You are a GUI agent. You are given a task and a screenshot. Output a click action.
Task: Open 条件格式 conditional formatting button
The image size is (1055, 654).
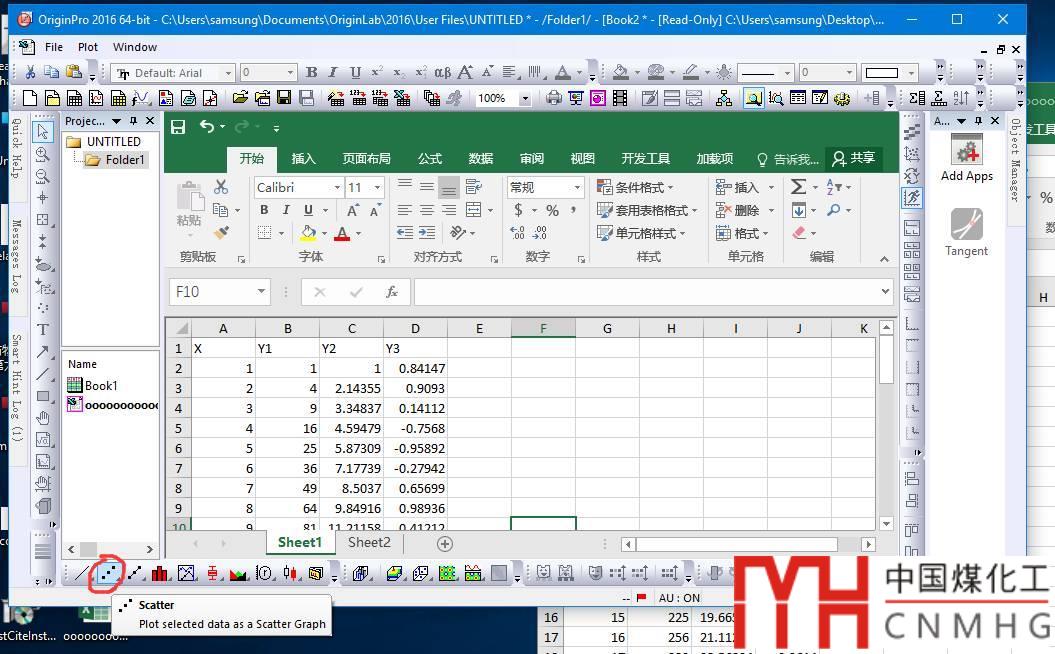[635, 187]
